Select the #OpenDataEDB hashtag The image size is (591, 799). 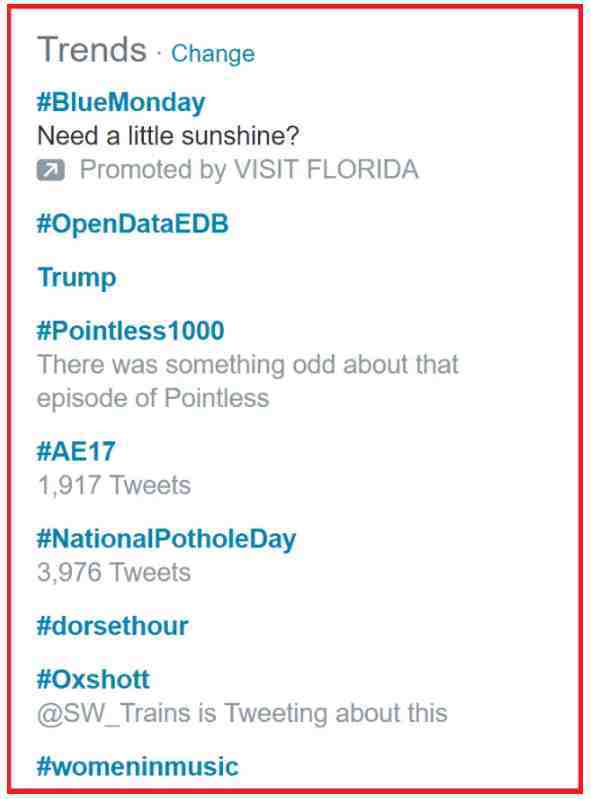[132, 224]
